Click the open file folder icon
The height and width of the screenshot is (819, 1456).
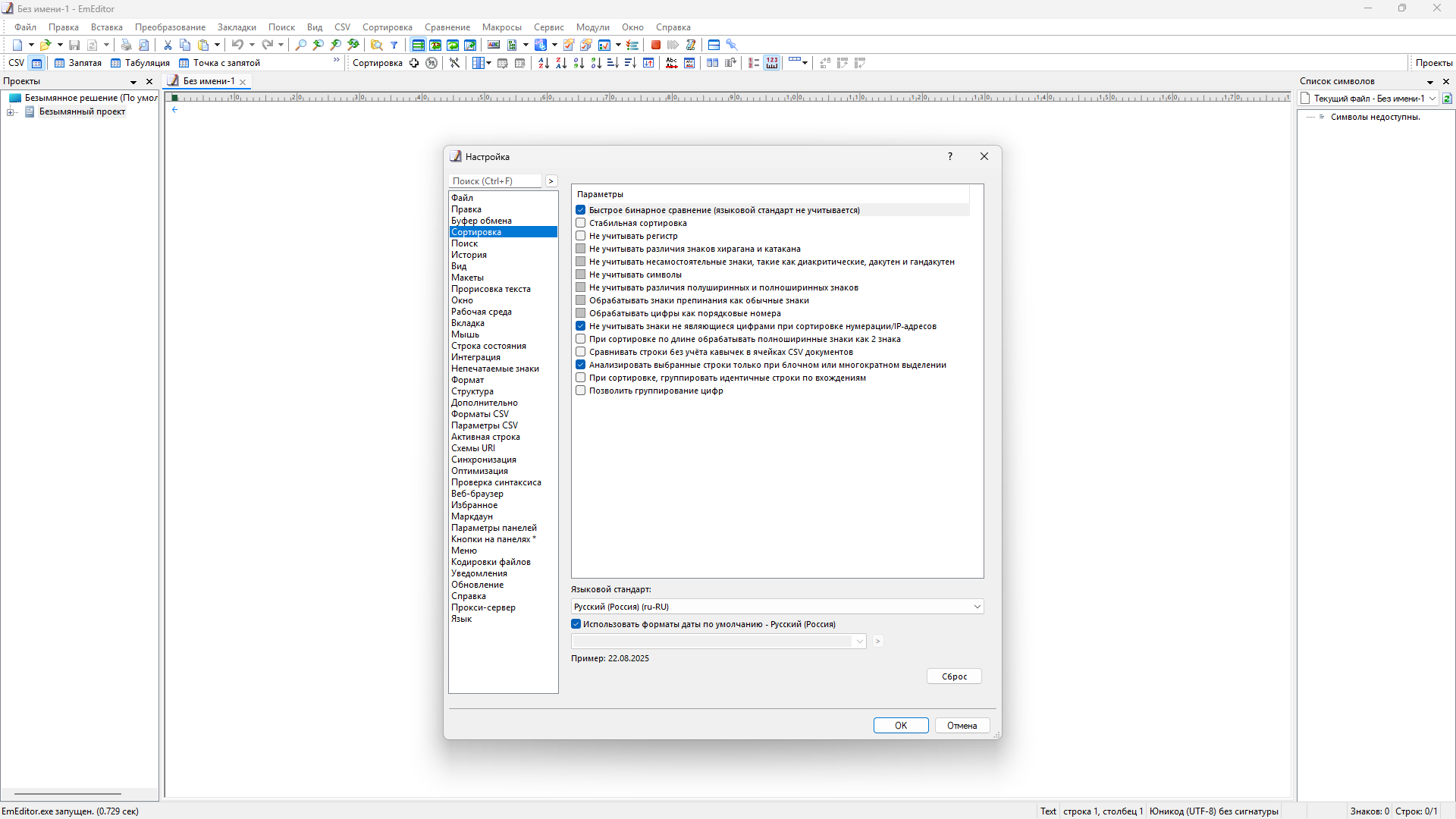[45, 45]
